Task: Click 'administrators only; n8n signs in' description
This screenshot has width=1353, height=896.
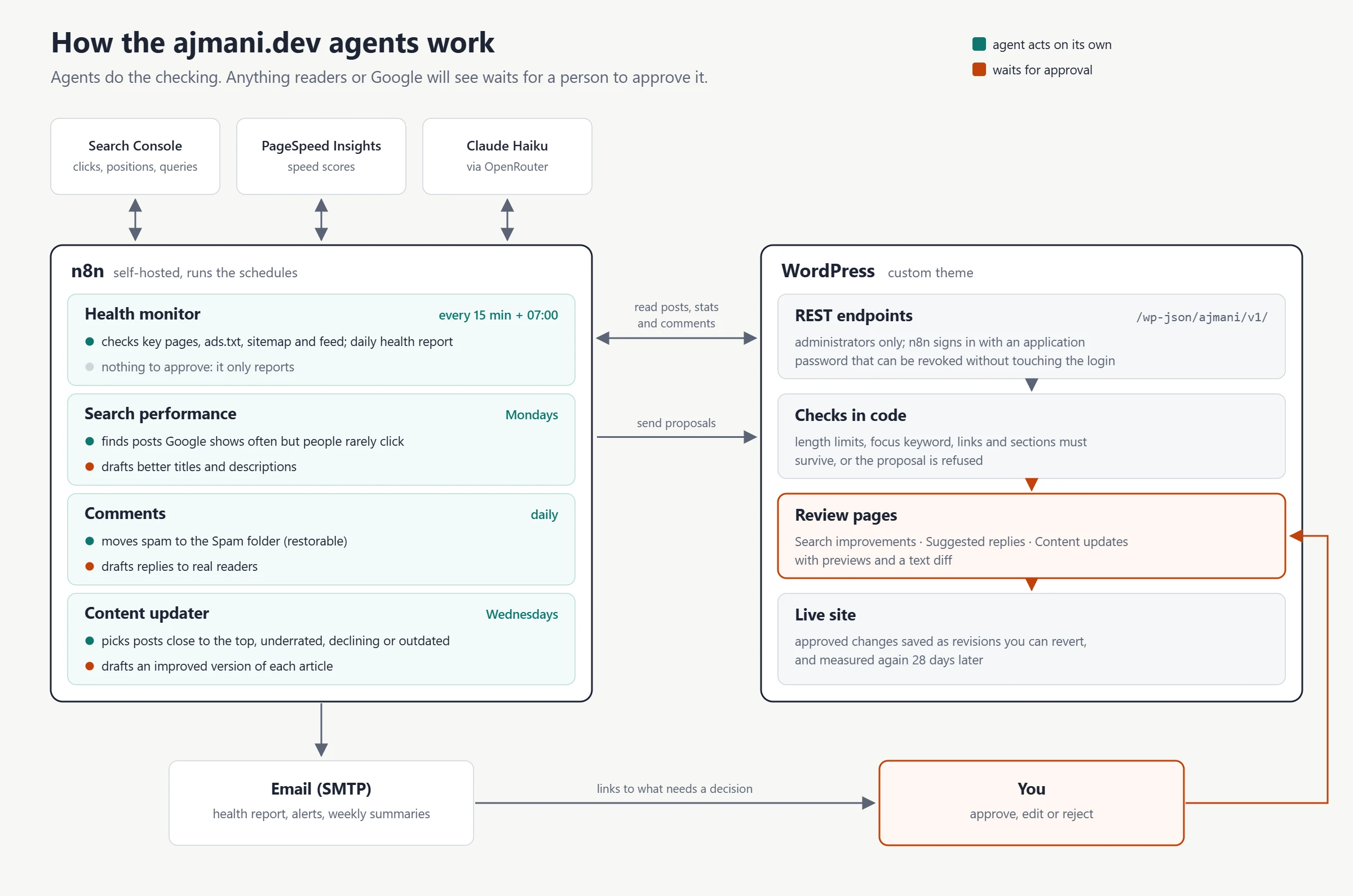Action: (x=954, y=351)
